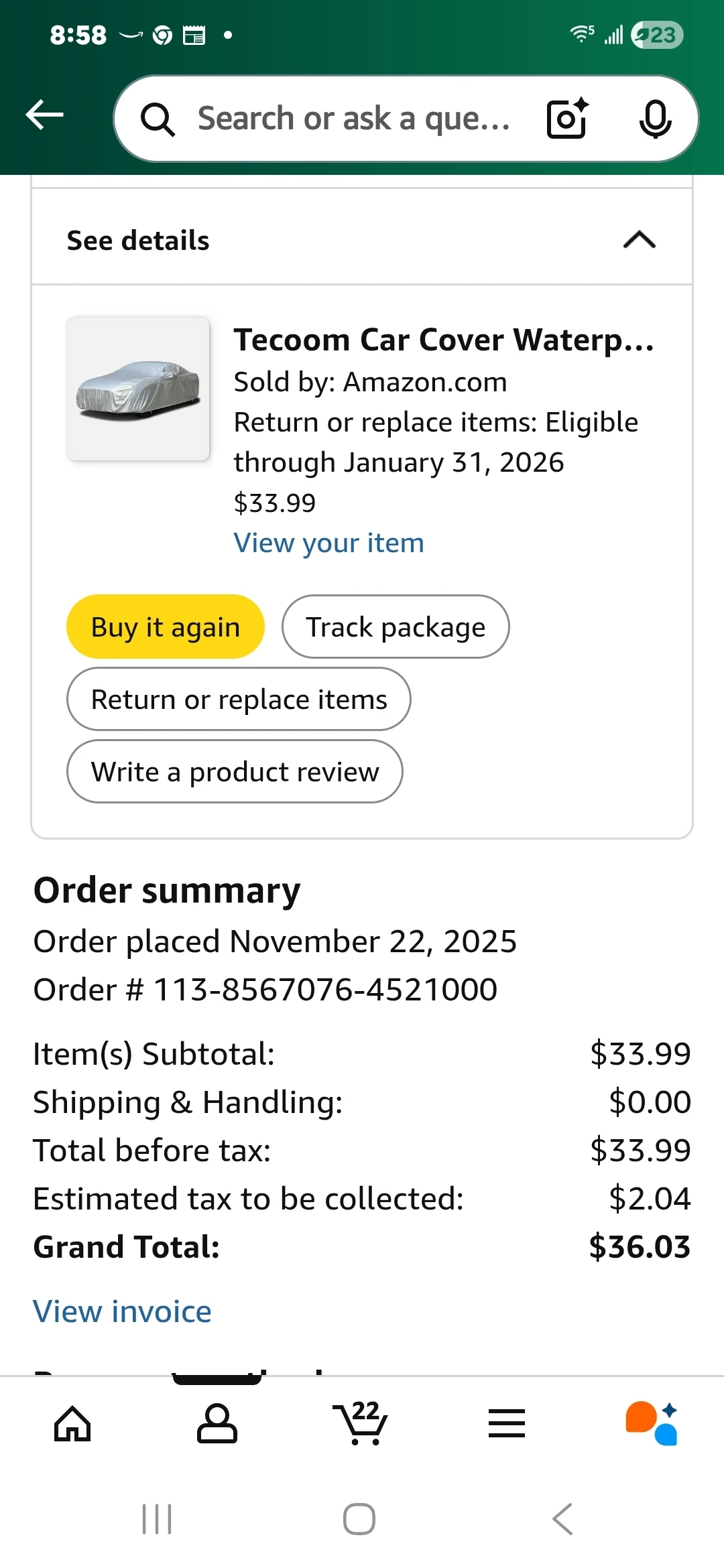724x1568 pixels.
Task: Go to Home tab
Action: (x=72, y=1423)
